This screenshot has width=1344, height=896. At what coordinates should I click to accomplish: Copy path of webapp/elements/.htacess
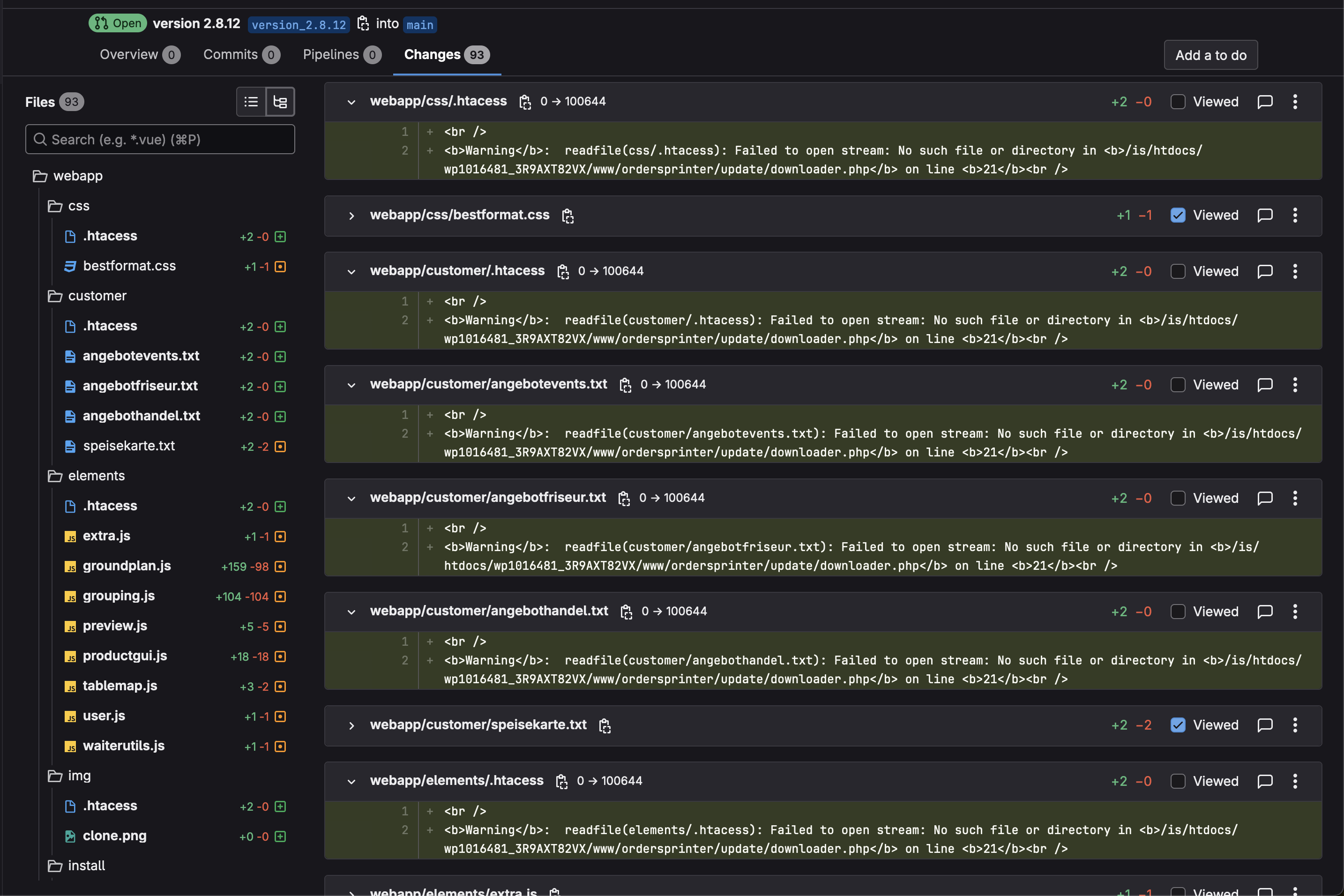point(562,781)
